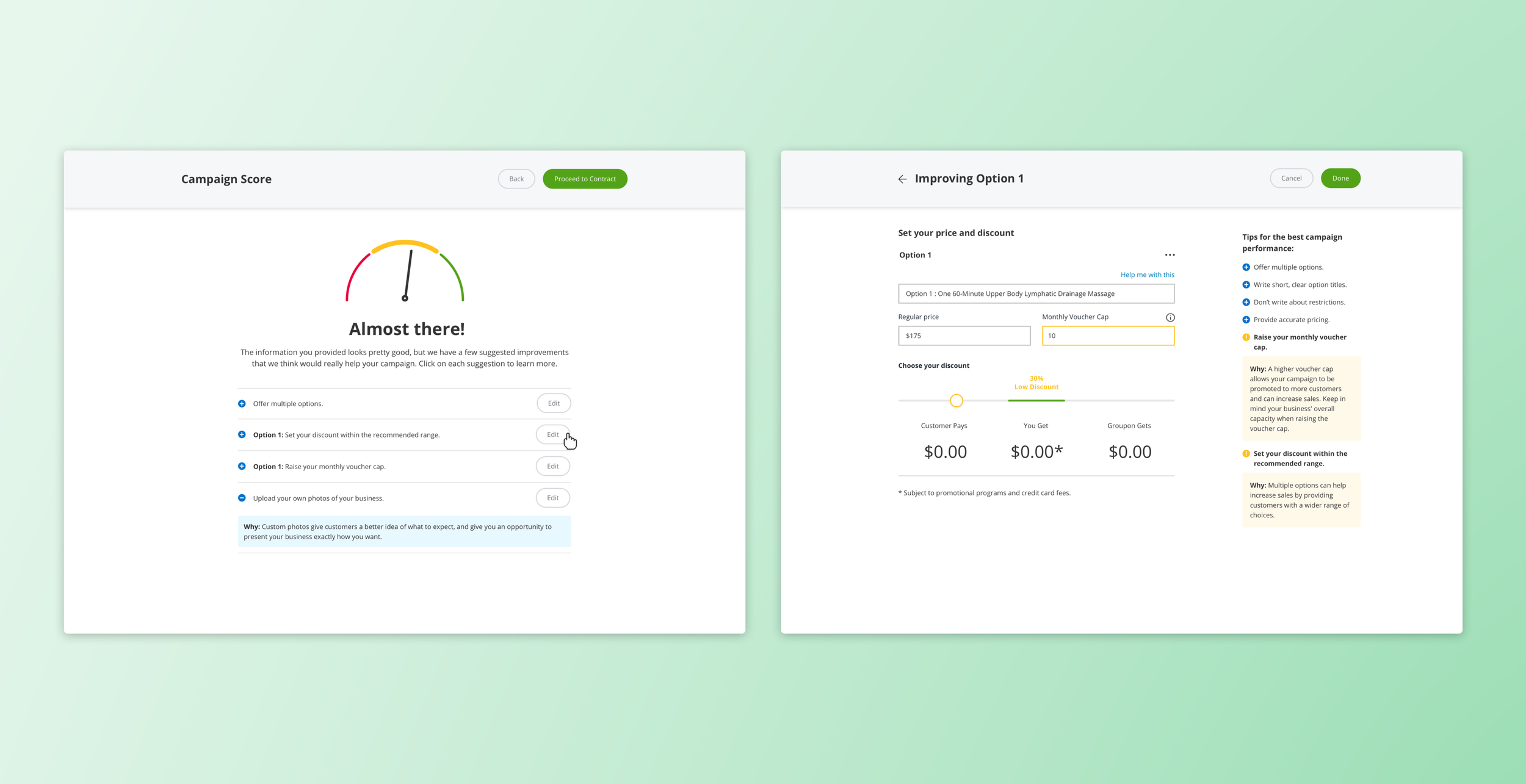The height and width of the screenshot is (784, 1526).
Task: Click the Regular price input field
Action: 963,336
